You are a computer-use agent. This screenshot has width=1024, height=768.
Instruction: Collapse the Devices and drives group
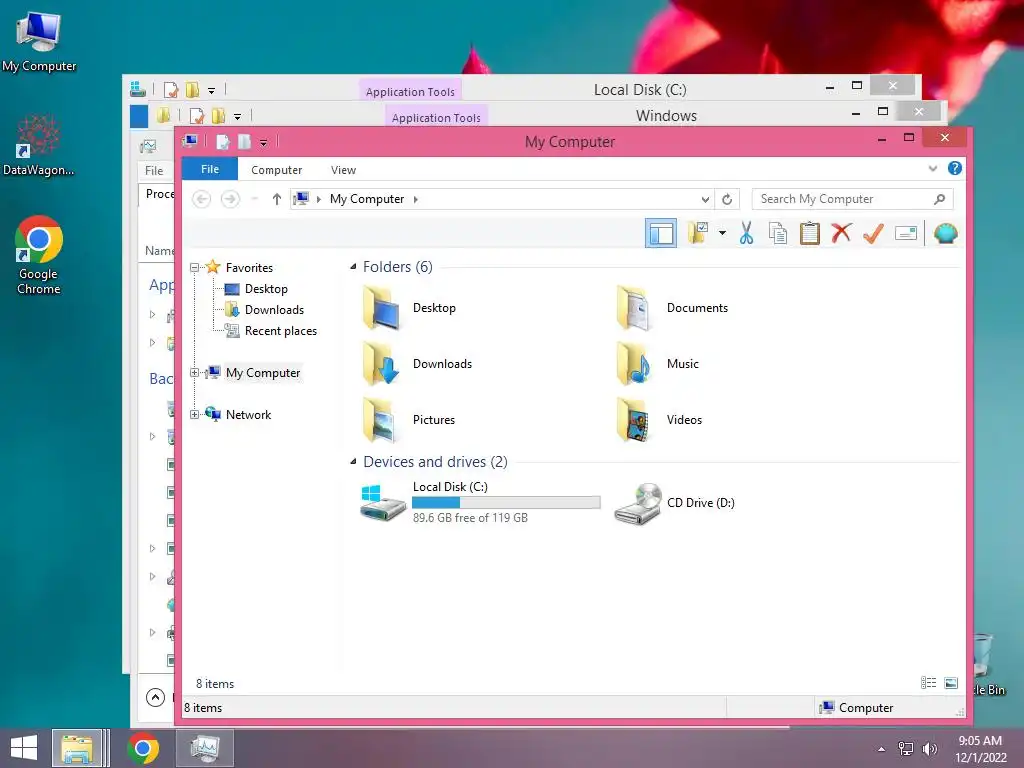click(353, 462)
